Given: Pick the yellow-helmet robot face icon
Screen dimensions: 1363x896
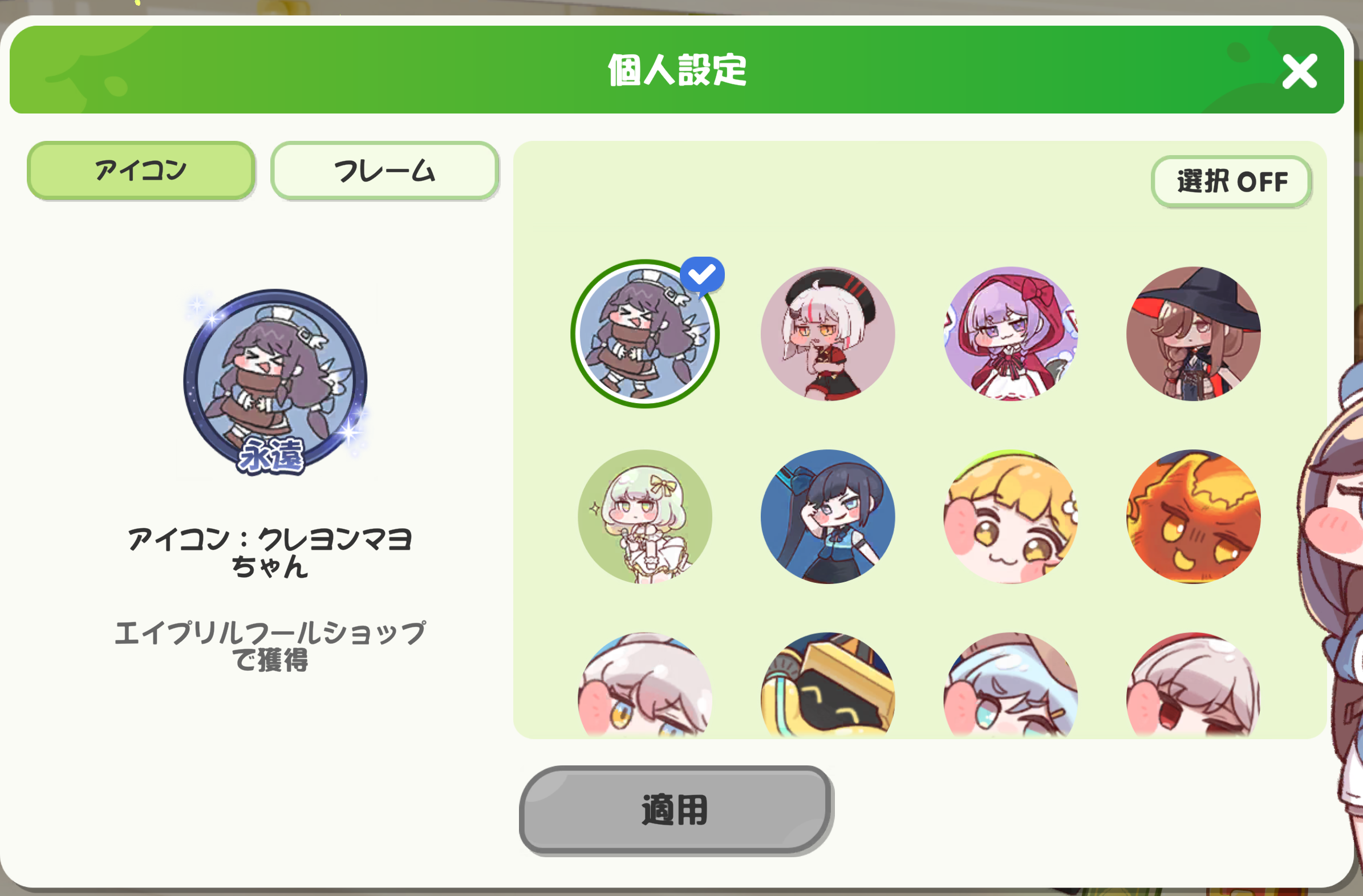Looking at the screenshot, I should click(827, 684).
